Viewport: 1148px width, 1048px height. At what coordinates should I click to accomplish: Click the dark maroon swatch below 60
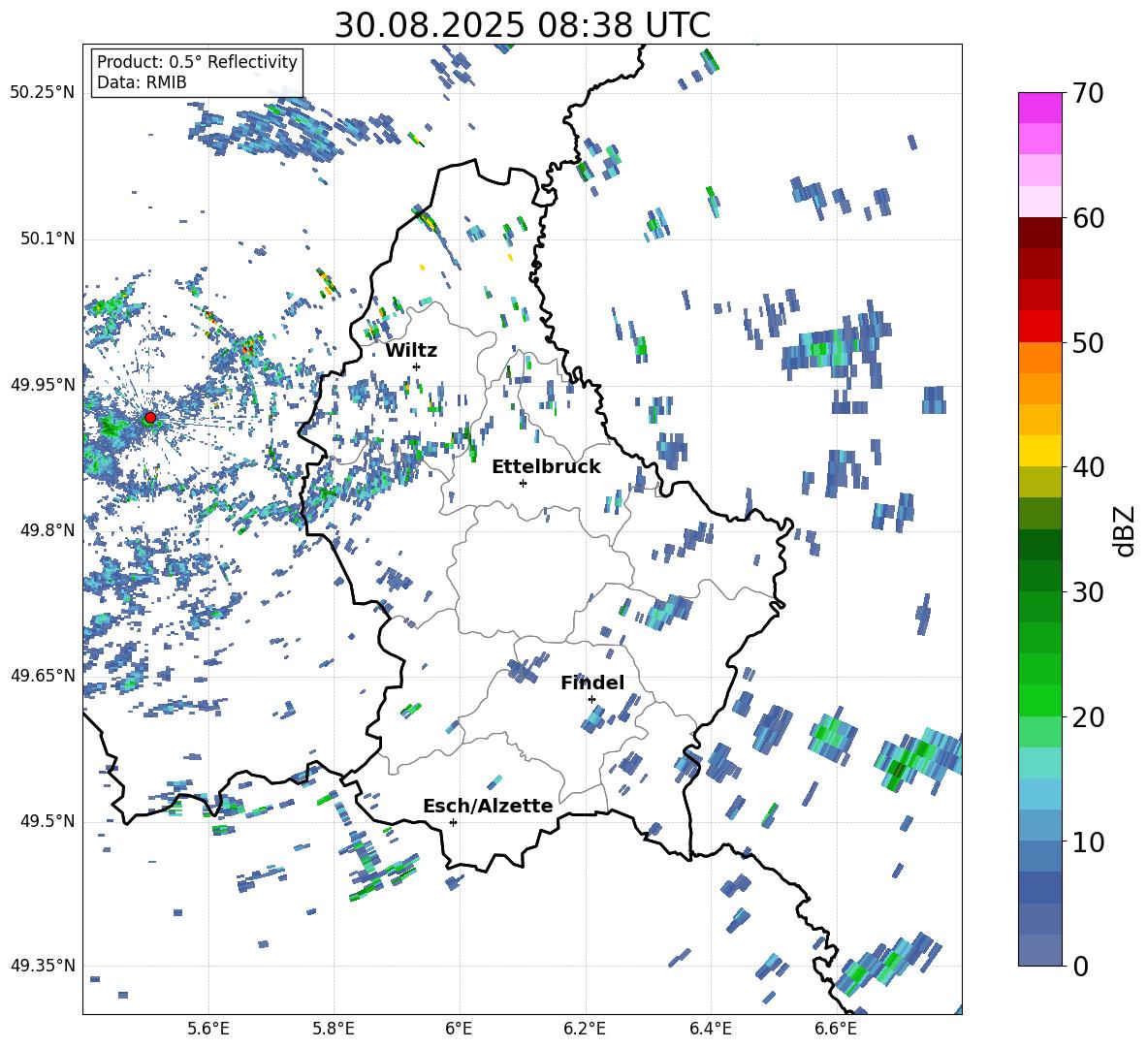click(1039, 233)
